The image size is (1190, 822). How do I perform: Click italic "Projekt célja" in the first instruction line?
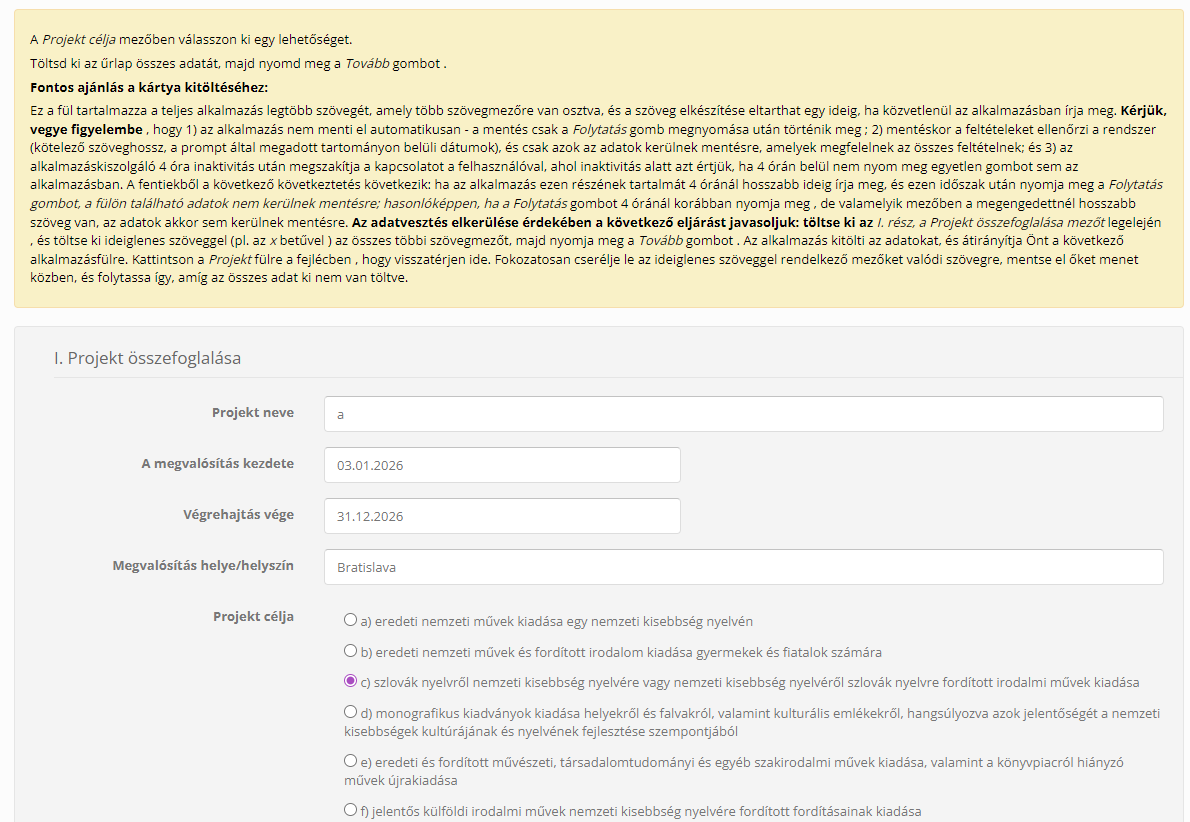[x=79, y=40]
